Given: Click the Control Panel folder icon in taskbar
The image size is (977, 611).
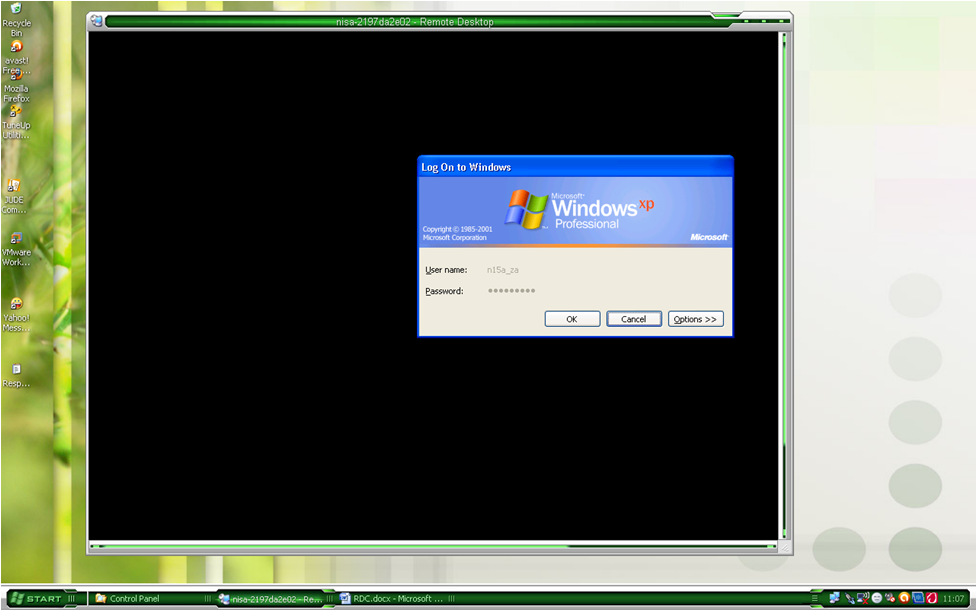Looking at the screenshot, I should tap(100, 599).
